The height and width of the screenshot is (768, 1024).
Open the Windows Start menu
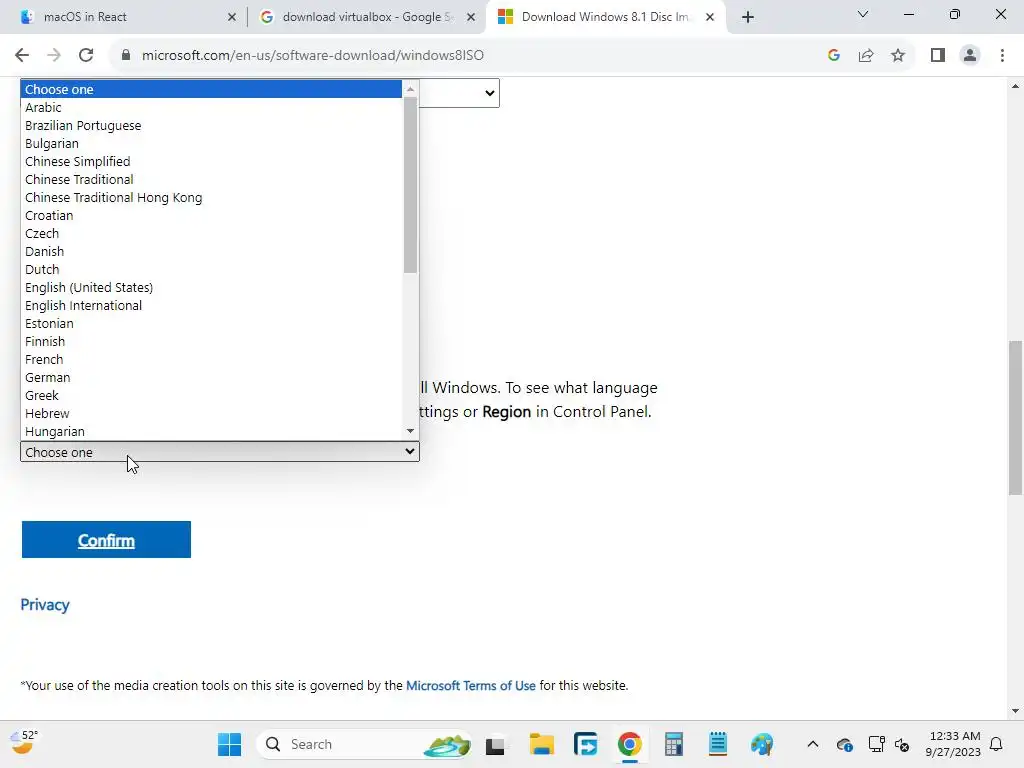point(229,744)
